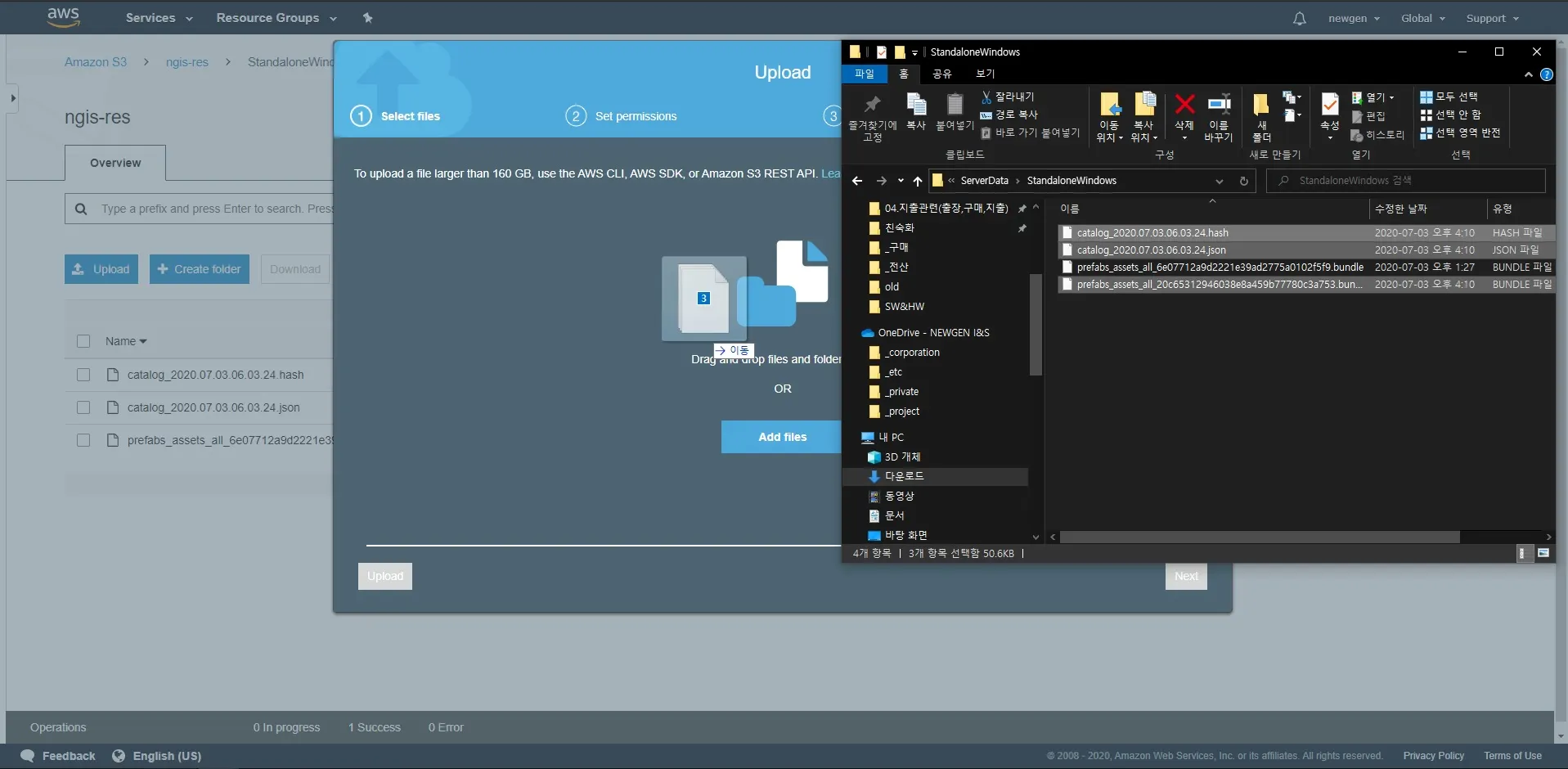Image resolution: width=1568 pixels, height=769 pixels.
Task: Click the Next button in upload dialog
Action: (1186, 576)
